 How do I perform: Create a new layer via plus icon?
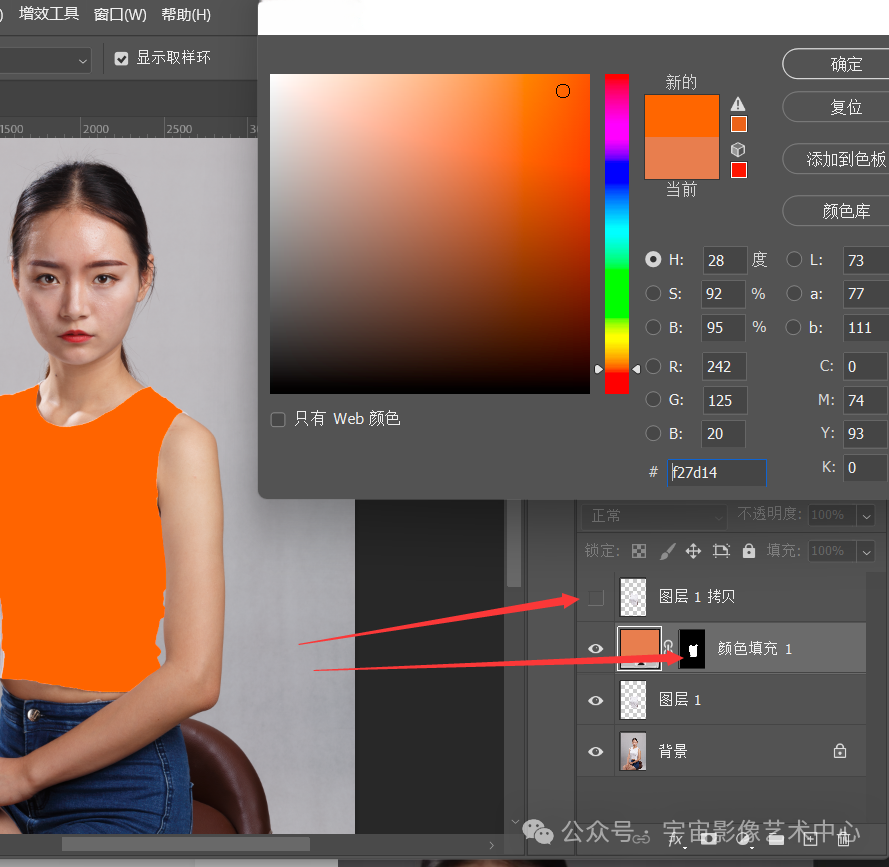pos(810,838)
